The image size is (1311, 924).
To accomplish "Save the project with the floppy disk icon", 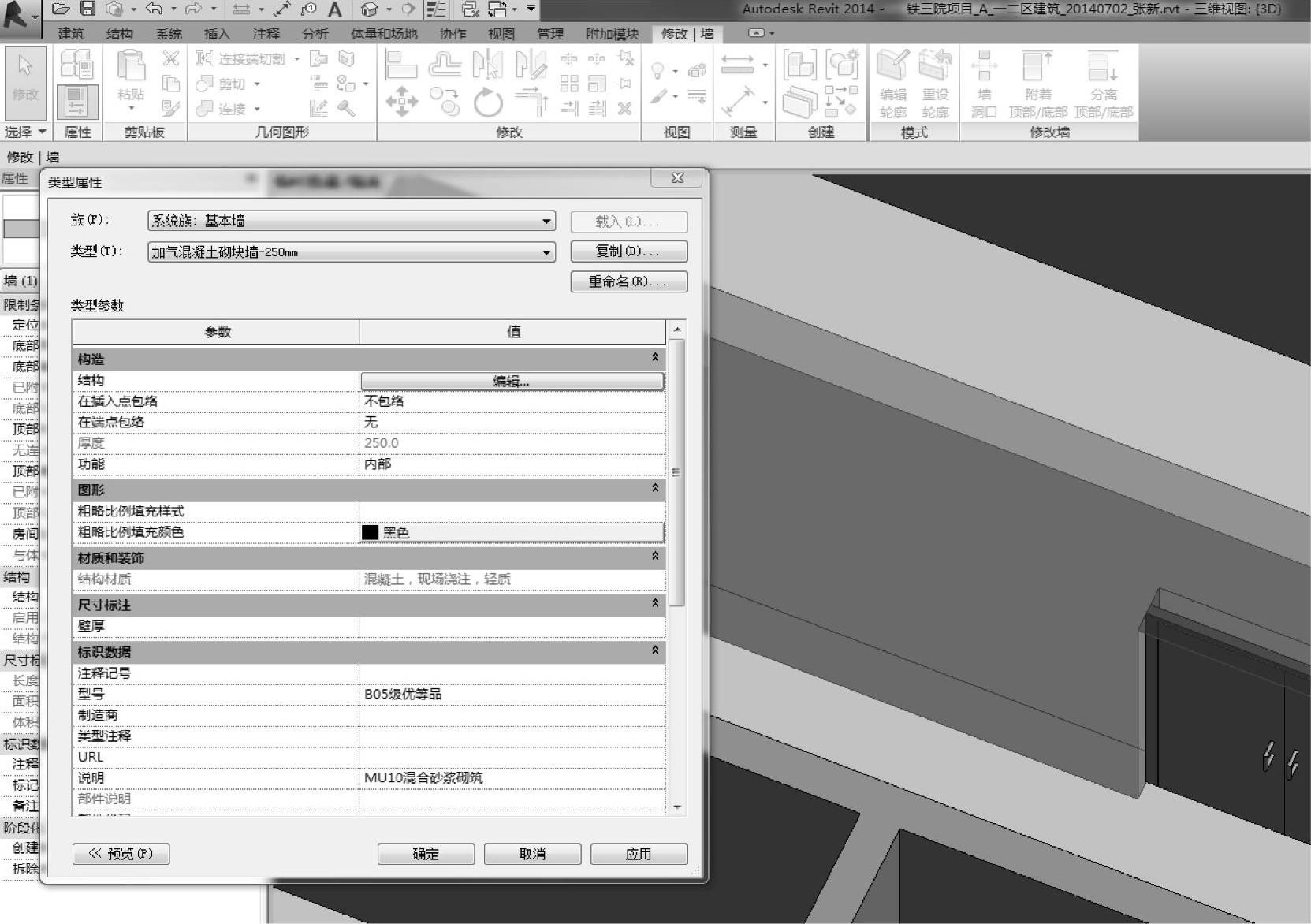I will 88,9.
